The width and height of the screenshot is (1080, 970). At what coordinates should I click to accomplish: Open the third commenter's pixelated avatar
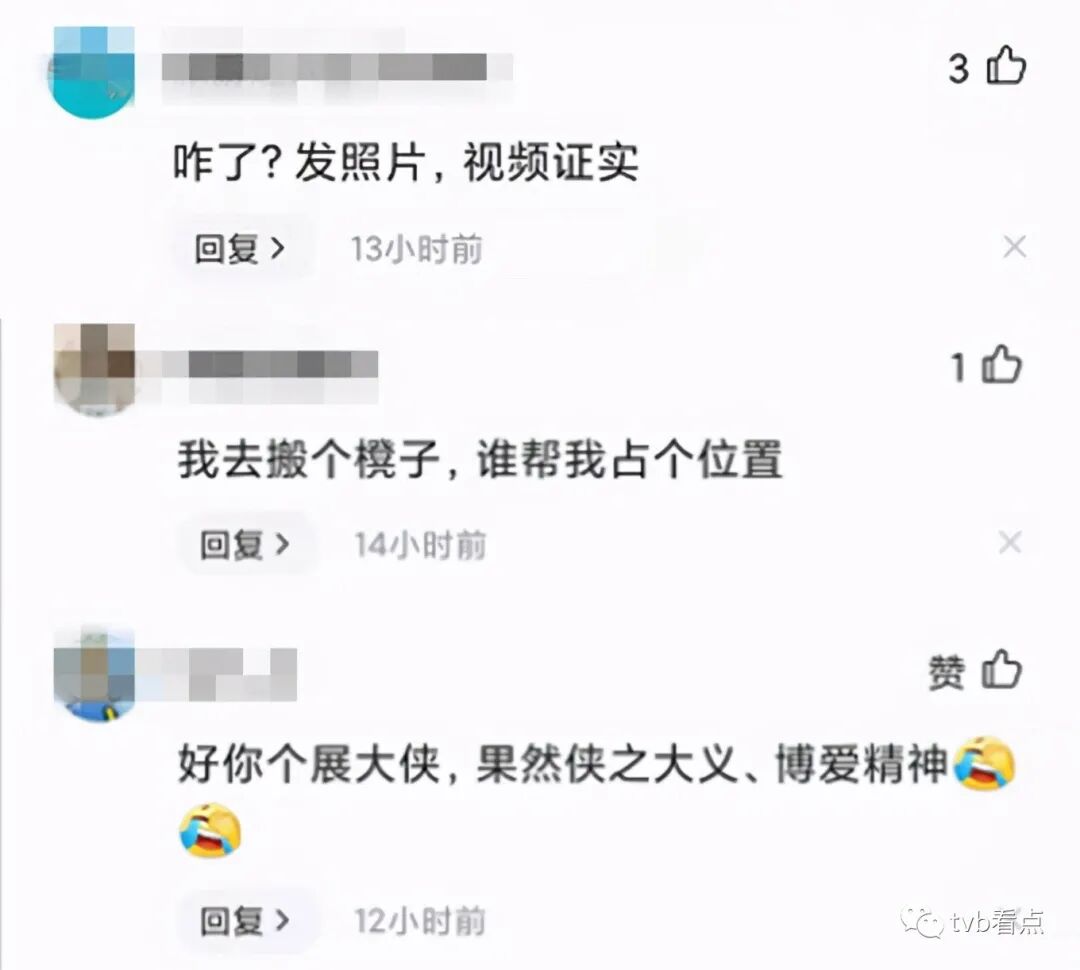(94, 673)
